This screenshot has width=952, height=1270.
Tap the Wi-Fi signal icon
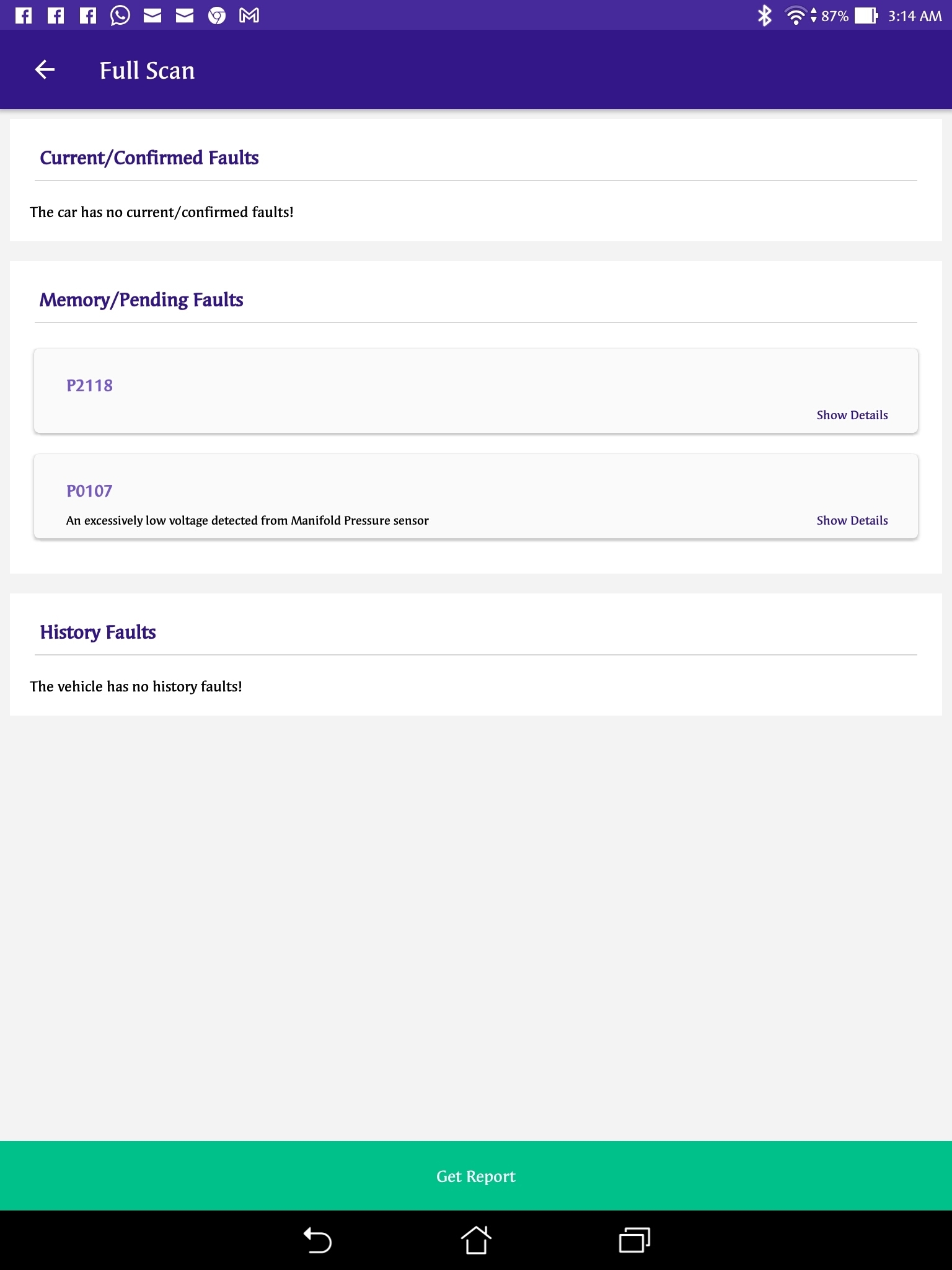tap(796, 16)
